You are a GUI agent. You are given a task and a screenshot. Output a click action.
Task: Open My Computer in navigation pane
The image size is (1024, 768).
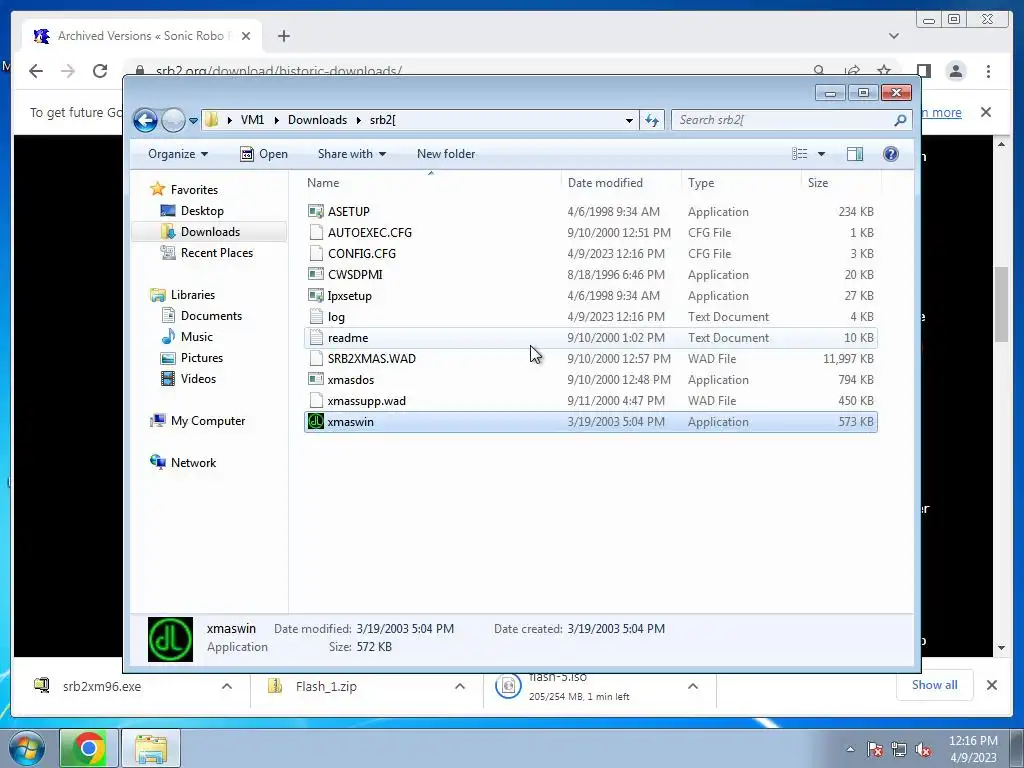208,421
